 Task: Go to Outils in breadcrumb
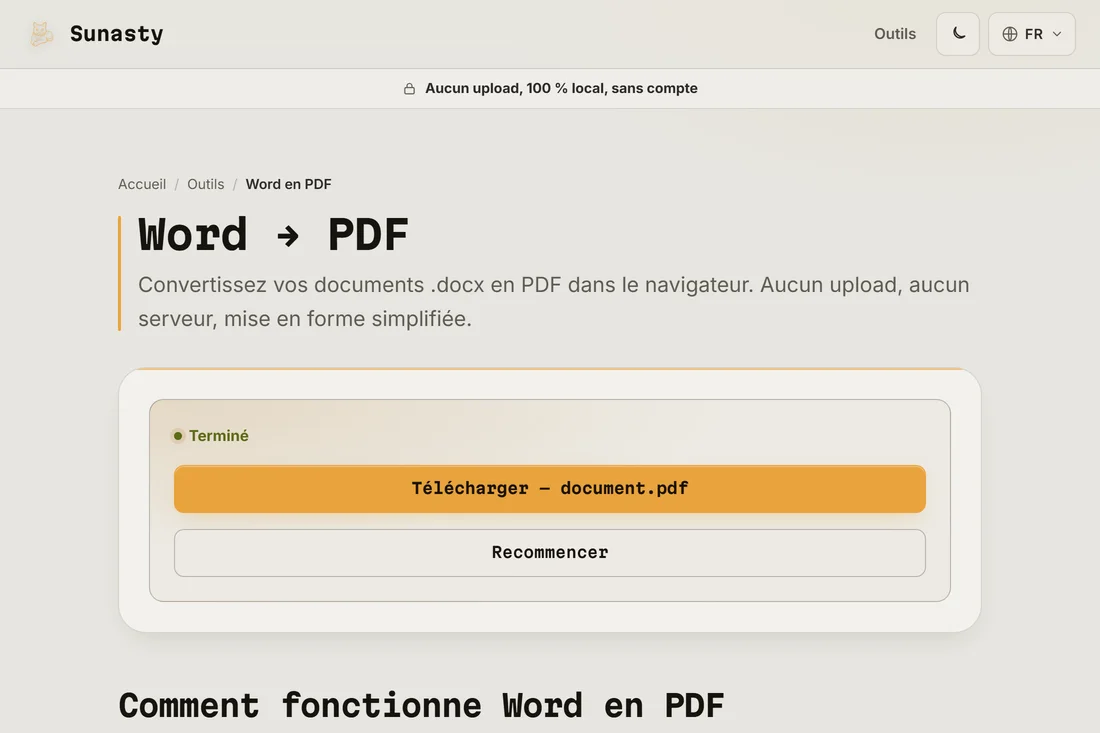coord(206,184)
